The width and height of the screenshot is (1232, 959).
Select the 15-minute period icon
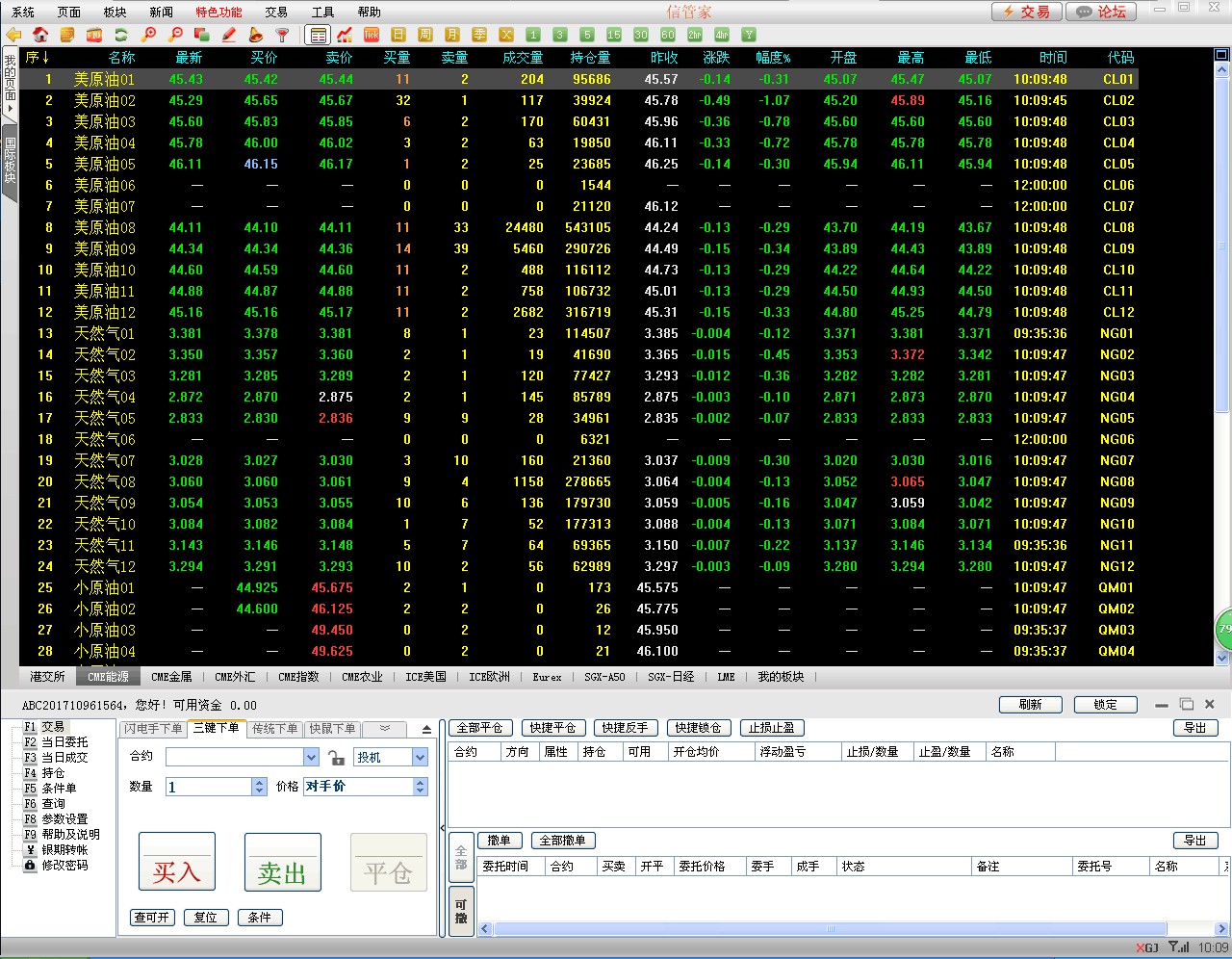click(614, 35)
